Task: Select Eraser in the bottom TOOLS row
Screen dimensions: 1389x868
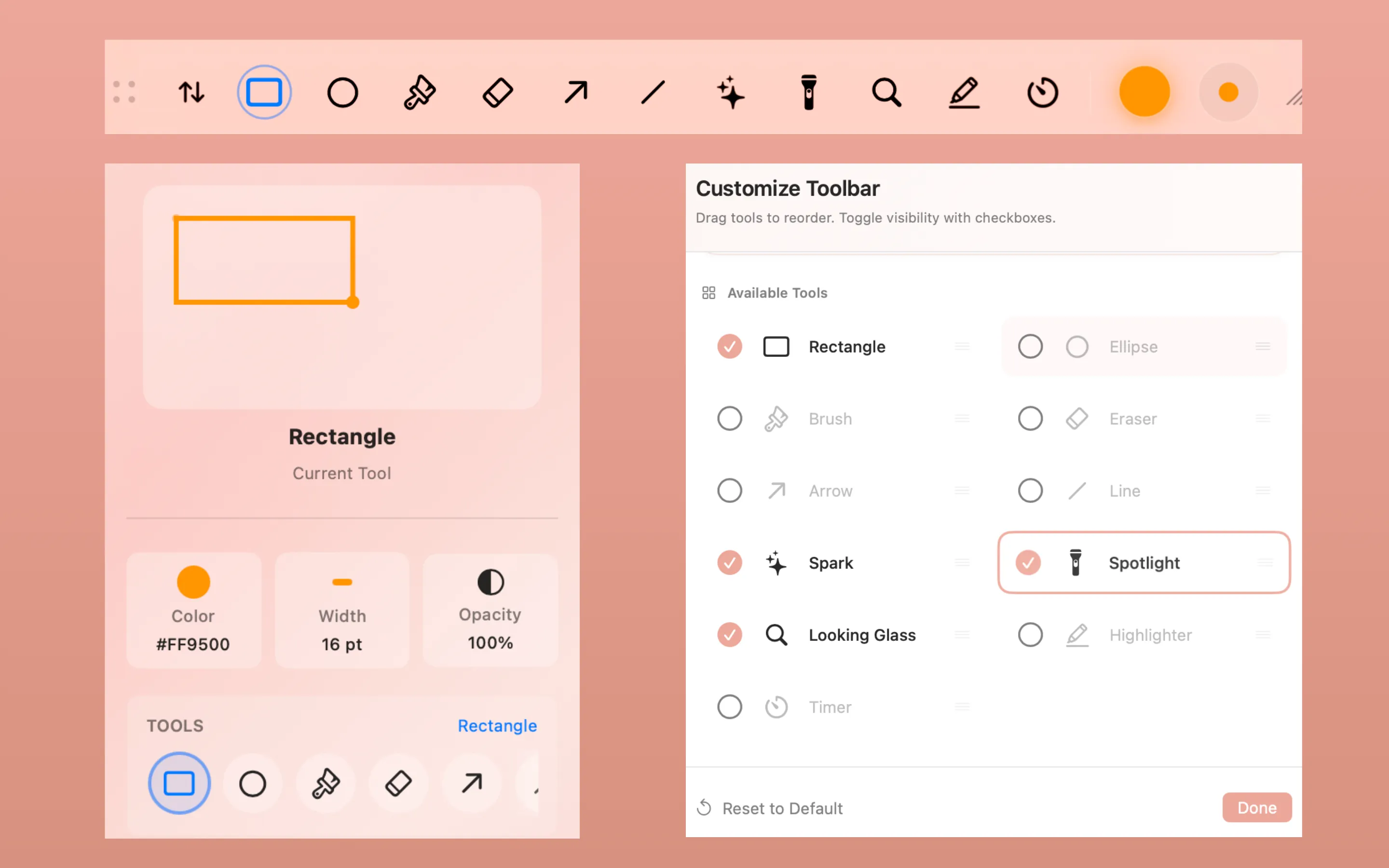Action: point(398,783)
